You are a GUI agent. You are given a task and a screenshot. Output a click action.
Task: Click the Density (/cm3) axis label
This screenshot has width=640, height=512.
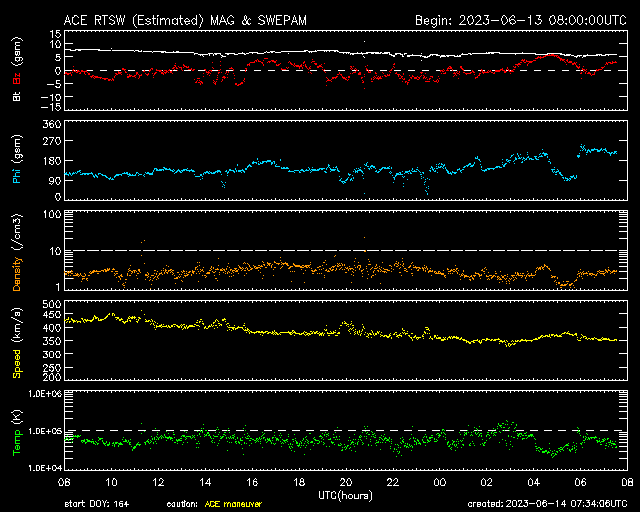coord(17,251)
